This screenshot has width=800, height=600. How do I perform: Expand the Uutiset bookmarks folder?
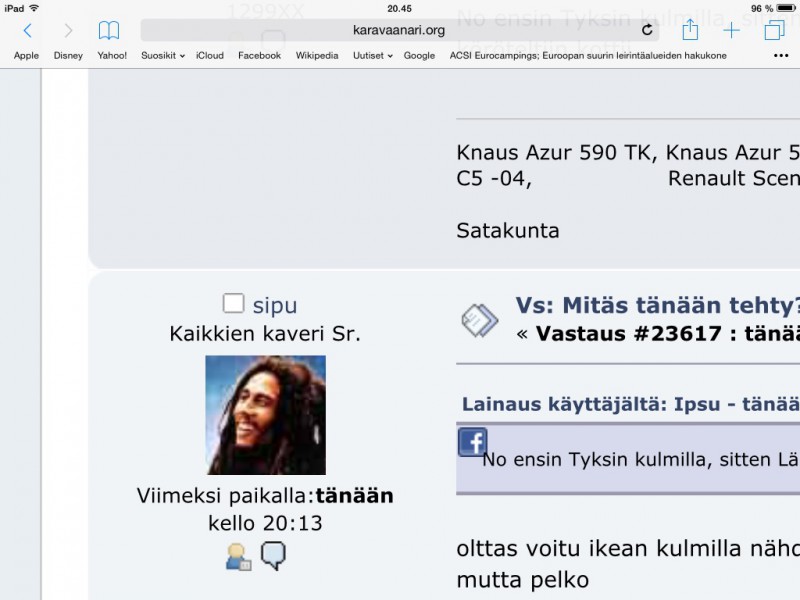[x=372, y=56]
